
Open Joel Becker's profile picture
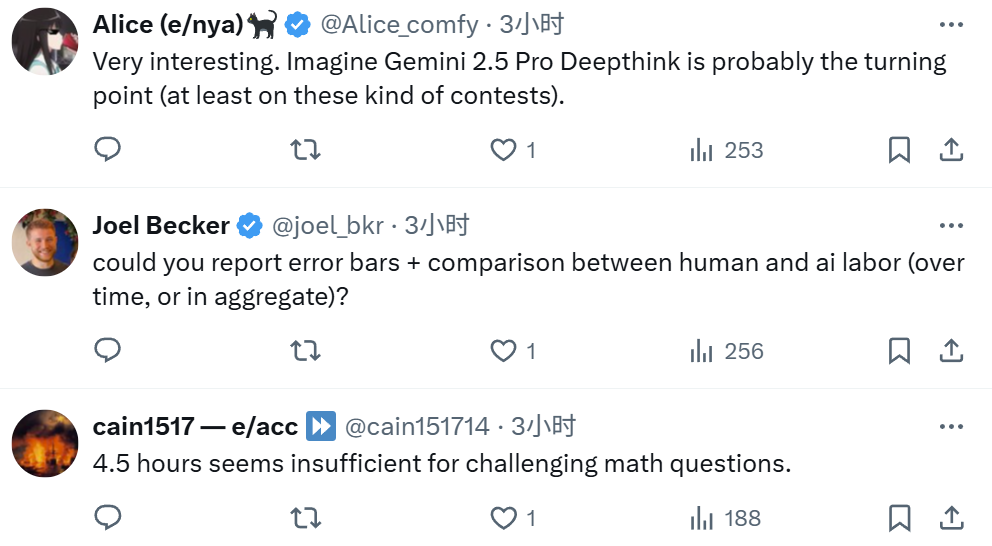click(45, 242)
